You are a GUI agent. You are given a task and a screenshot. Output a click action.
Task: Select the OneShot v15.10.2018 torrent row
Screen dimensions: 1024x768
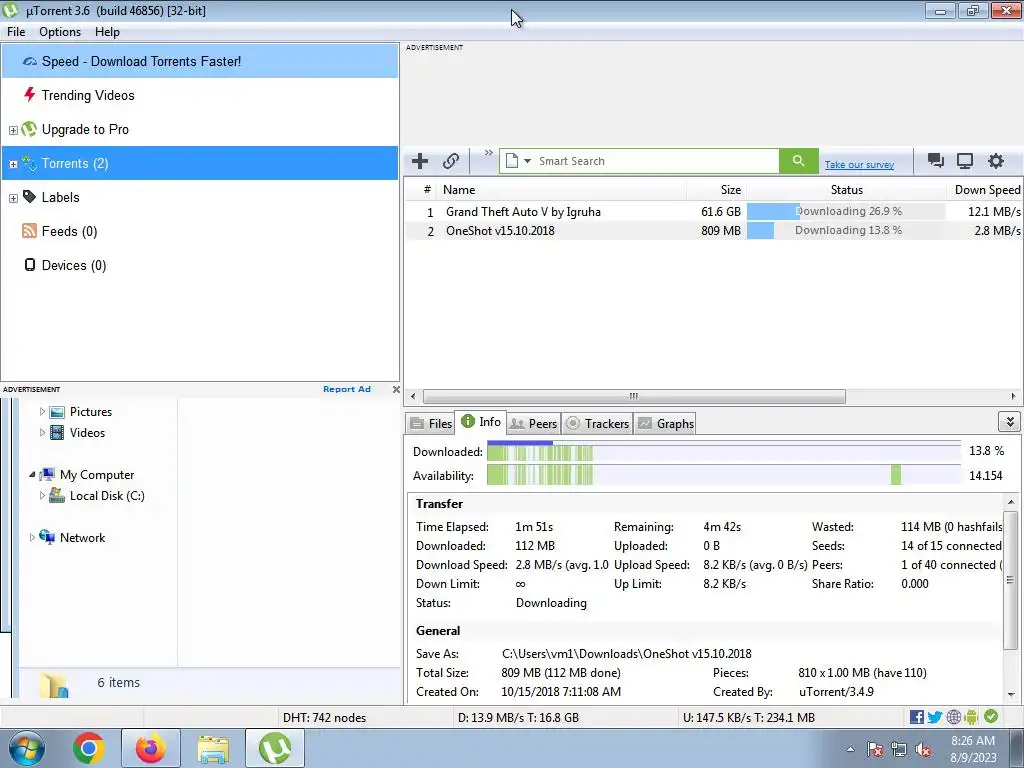(713, 231)
